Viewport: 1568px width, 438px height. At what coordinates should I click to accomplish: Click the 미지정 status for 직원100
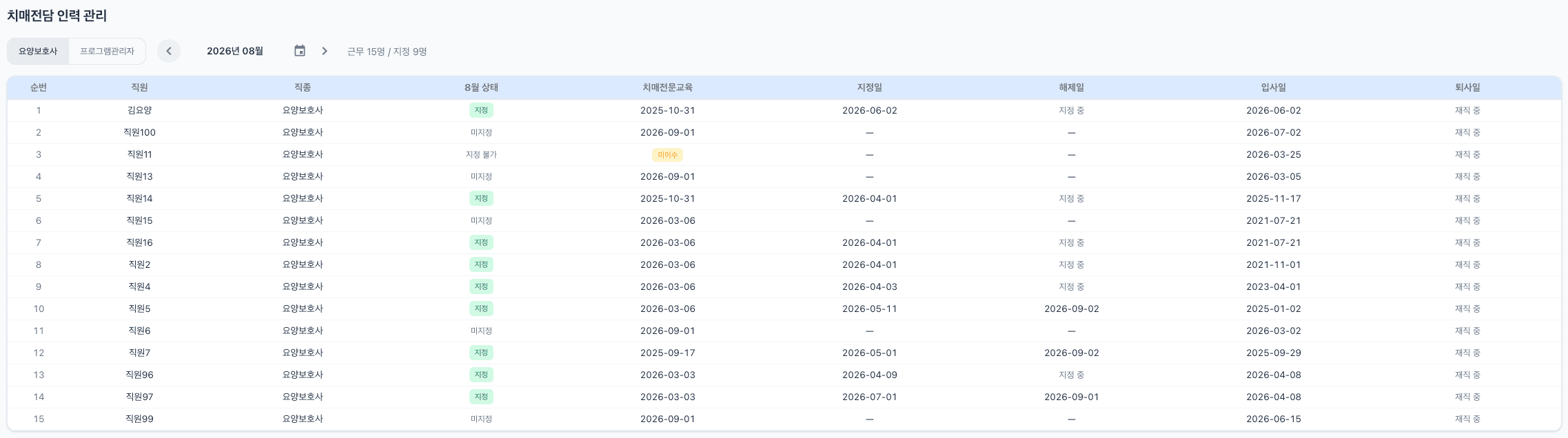pyautogui.click(x=481, y=132)
